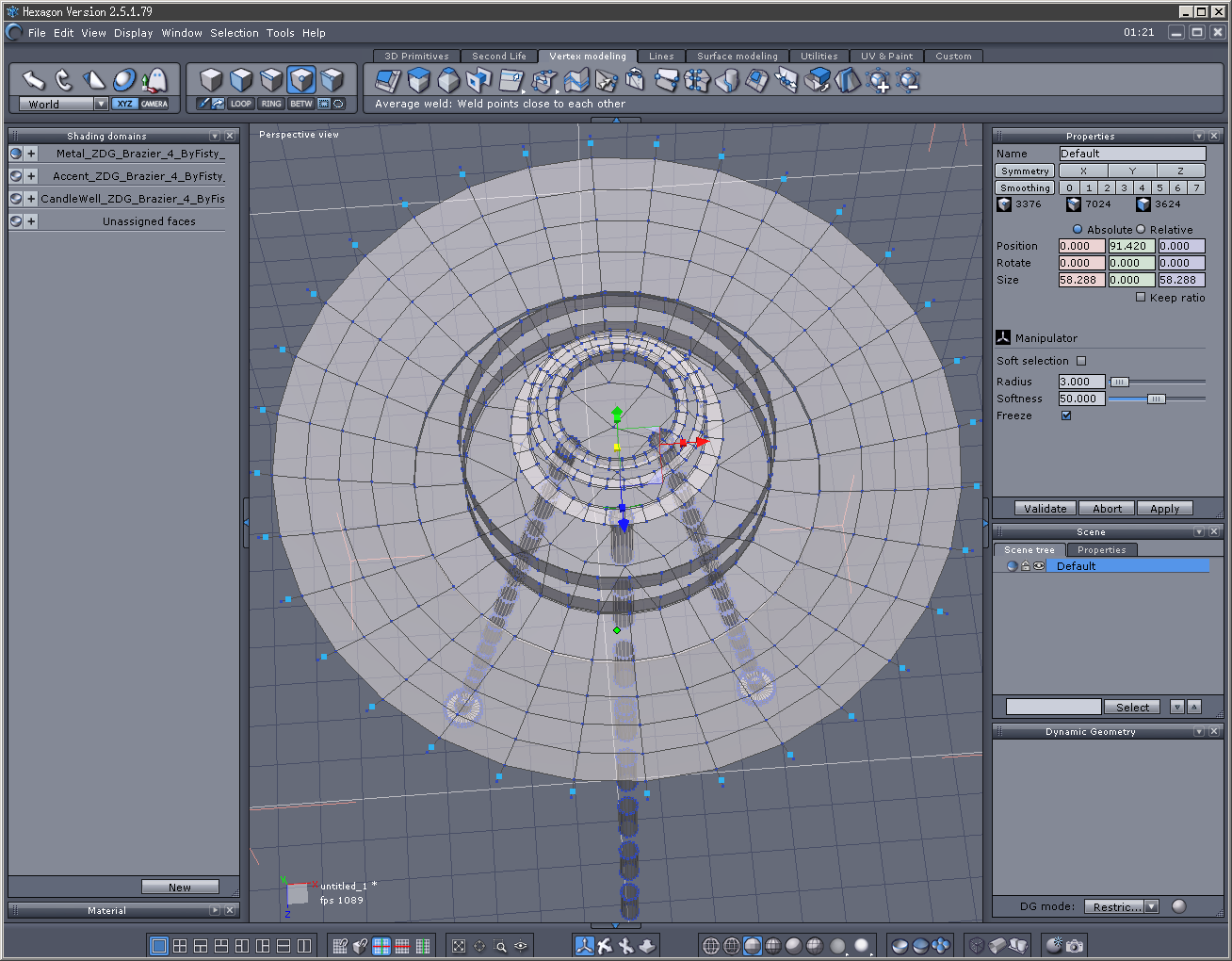Viewport: 1232px width, 961px height.
Task: Click the New button in Shading domains
Action: 180,887
